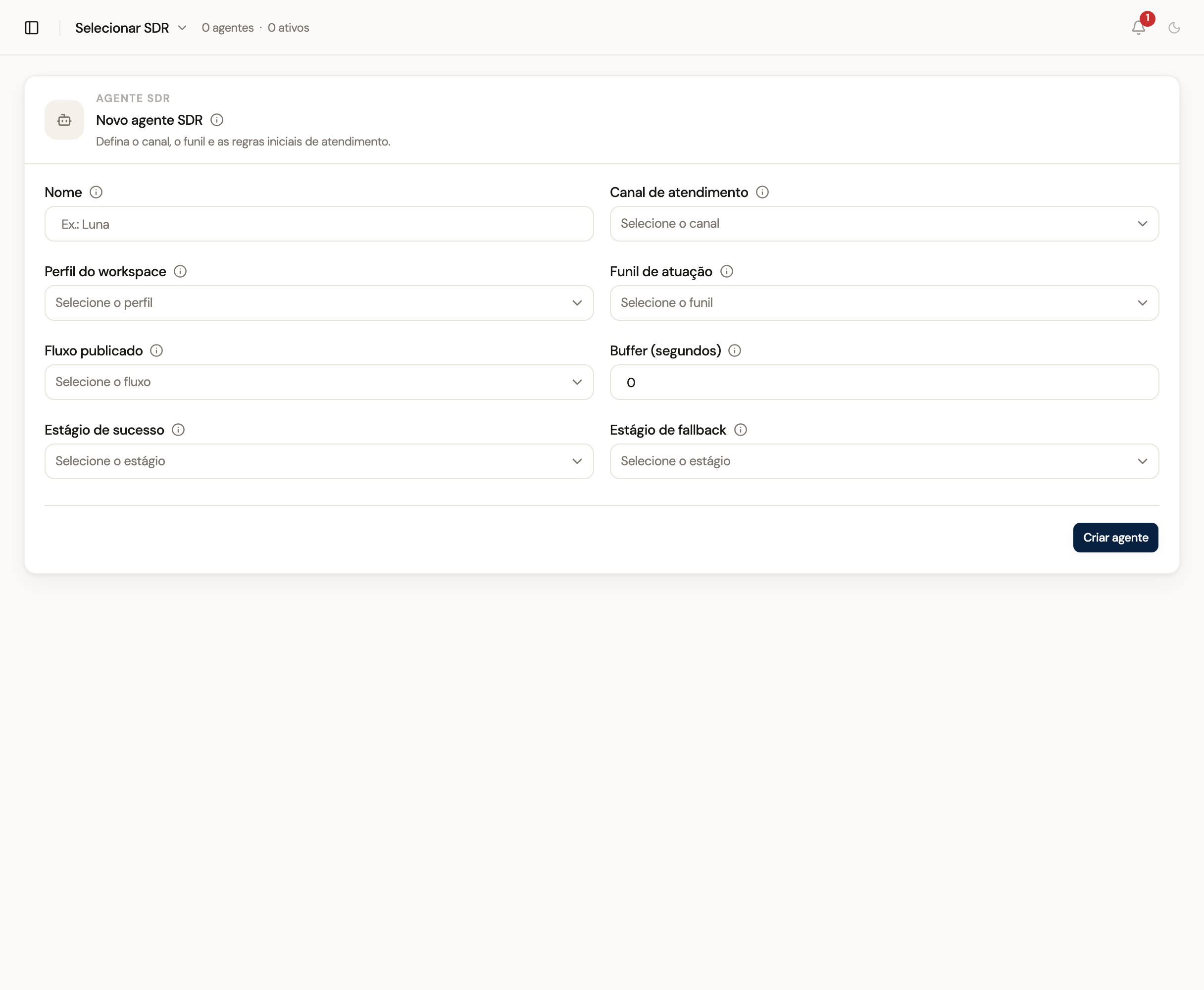Show info for Perfil do workspace
This screenshot has width=1204, height=990.
[180, 271]
